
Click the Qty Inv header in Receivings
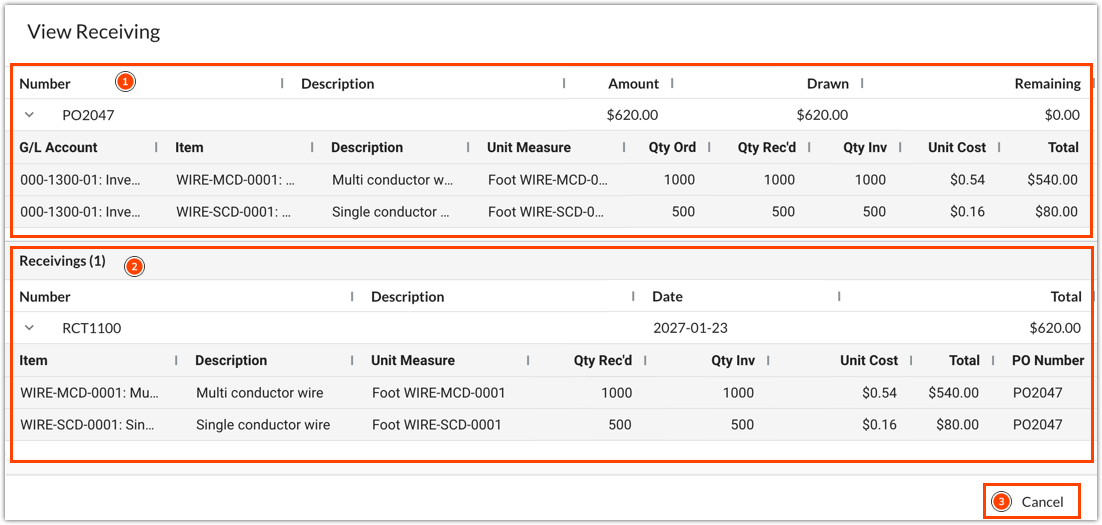(732, 360)
